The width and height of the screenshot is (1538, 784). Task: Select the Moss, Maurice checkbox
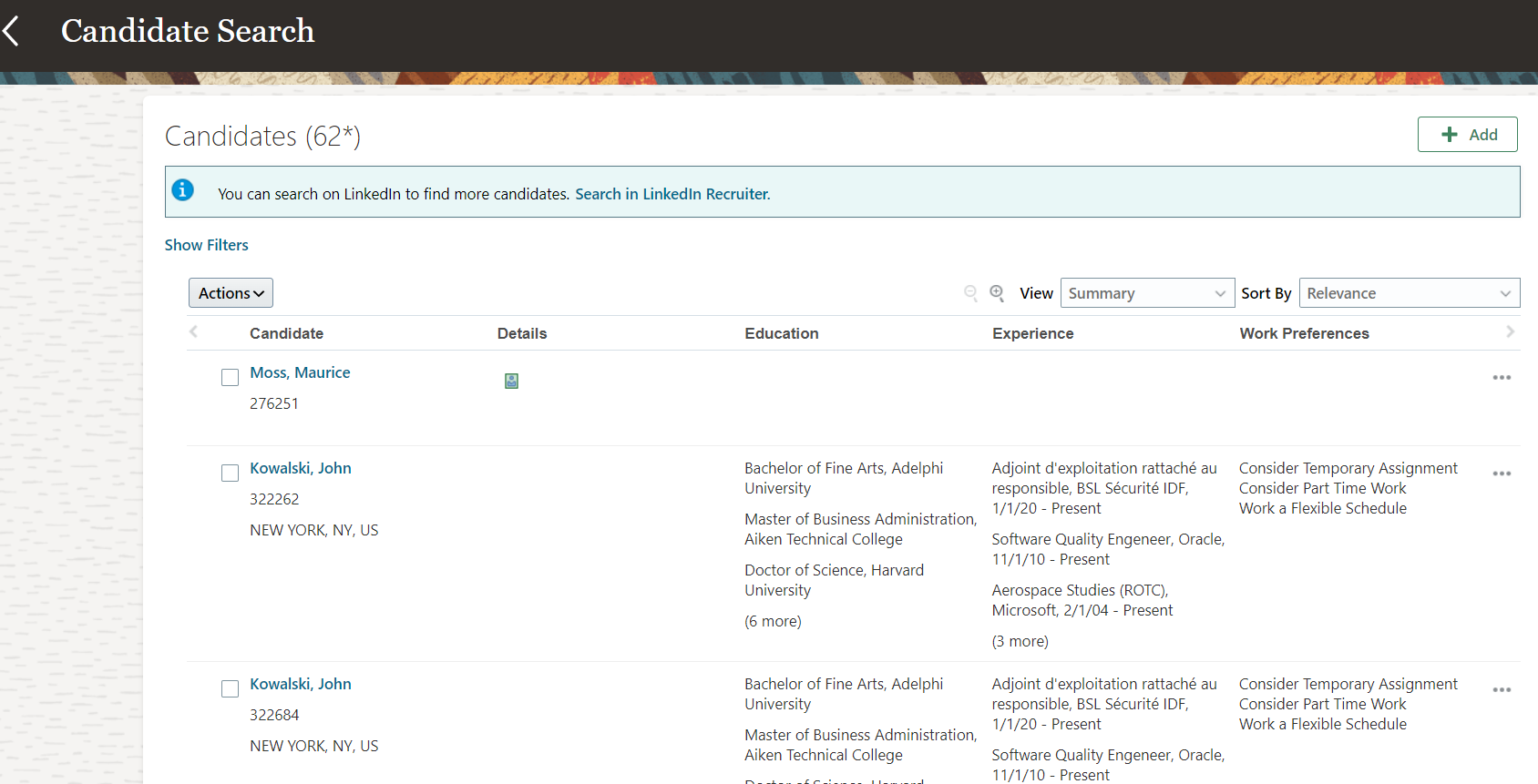click(x=230, y=377)
